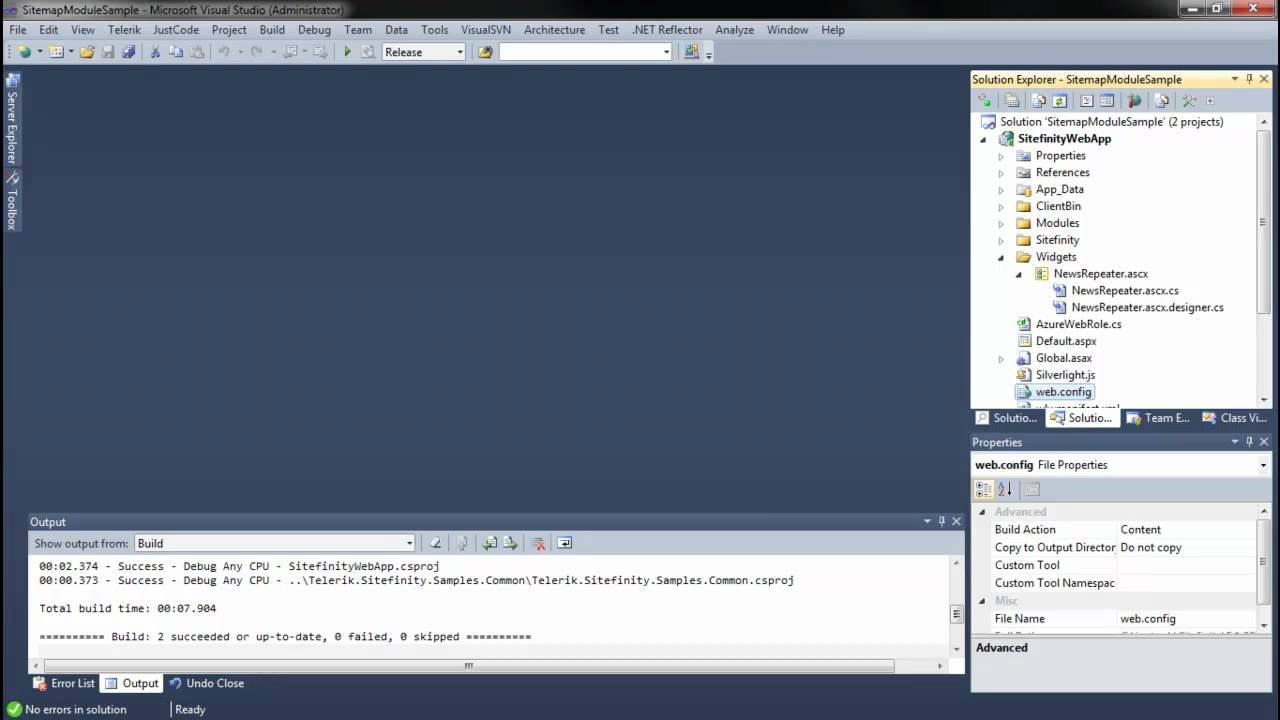Viewport: 1280px width, 720px height.
Task: Select the AzureWebRole.cs file
Action: [1078, 324]
